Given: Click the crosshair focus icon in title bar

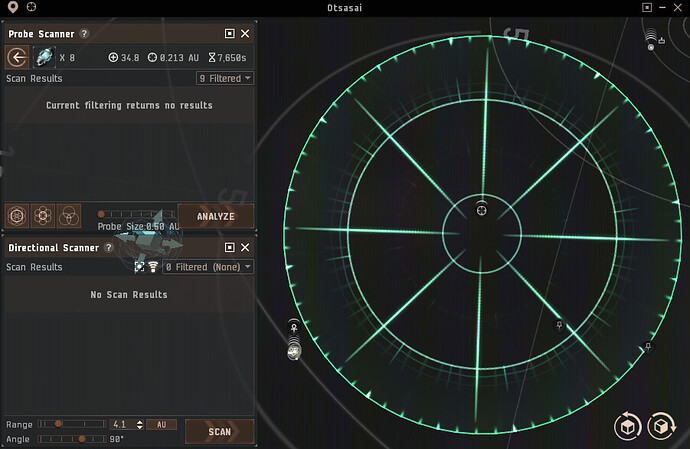Looking at the screenshot, I should tap(31, 7).
